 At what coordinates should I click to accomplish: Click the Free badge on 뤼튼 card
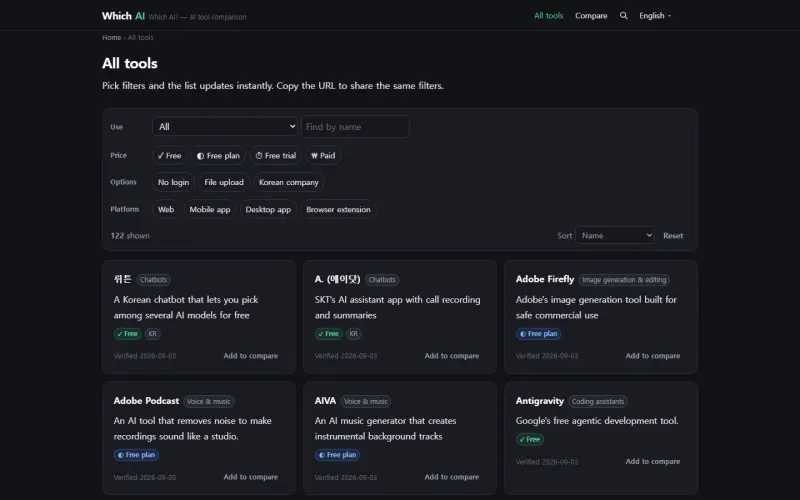pos(128,334)
